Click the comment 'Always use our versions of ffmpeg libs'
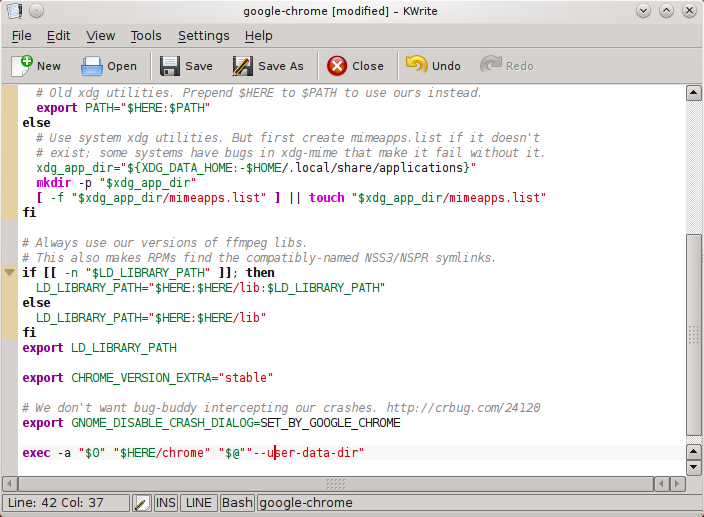Screen dimensions: 704x517 click(x=164, y=243)
